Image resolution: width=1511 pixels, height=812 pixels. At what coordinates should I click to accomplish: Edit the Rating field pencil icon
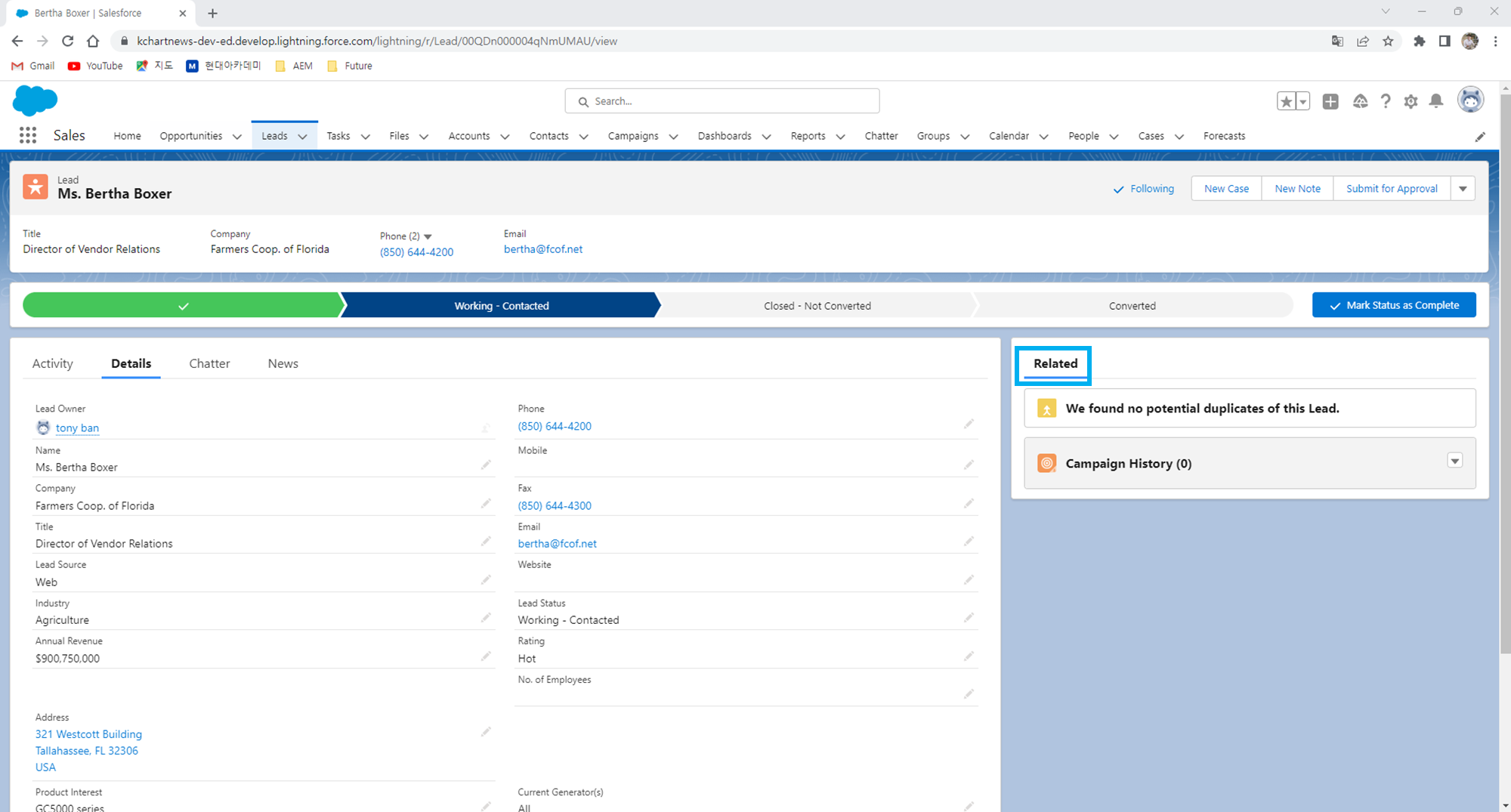point(969,656)
